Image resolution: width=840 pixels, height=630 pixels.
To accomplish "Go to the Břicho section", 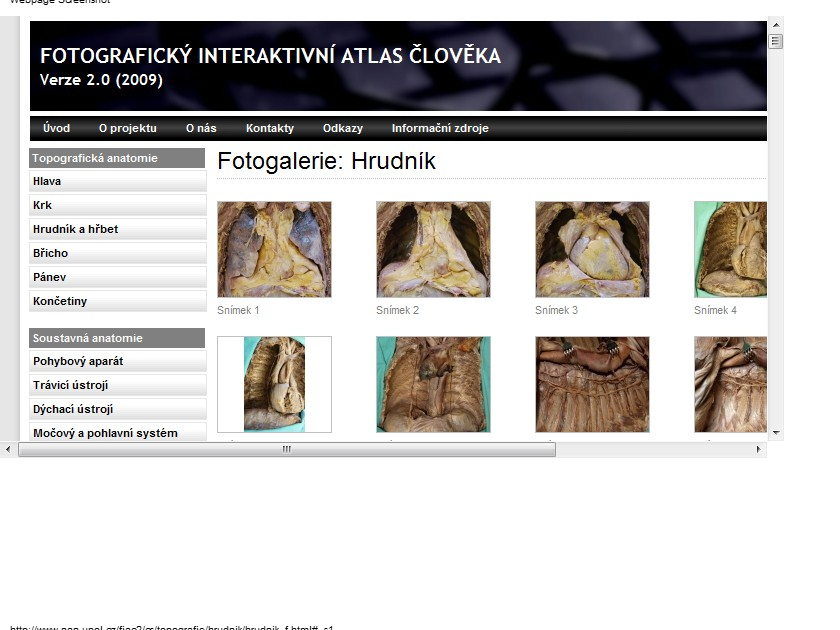I will (117, 253).
